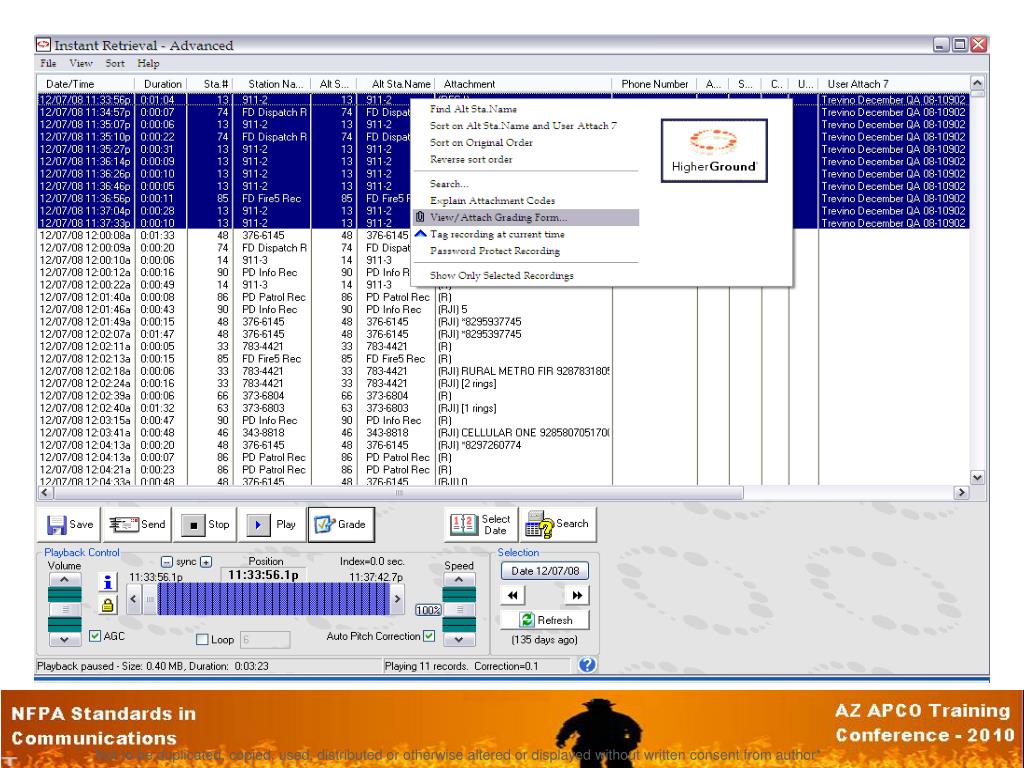The height and width of the screenshot is (768, 1024).
Task: Lower volume with the Volume down arrow
Action: [64, 639]
